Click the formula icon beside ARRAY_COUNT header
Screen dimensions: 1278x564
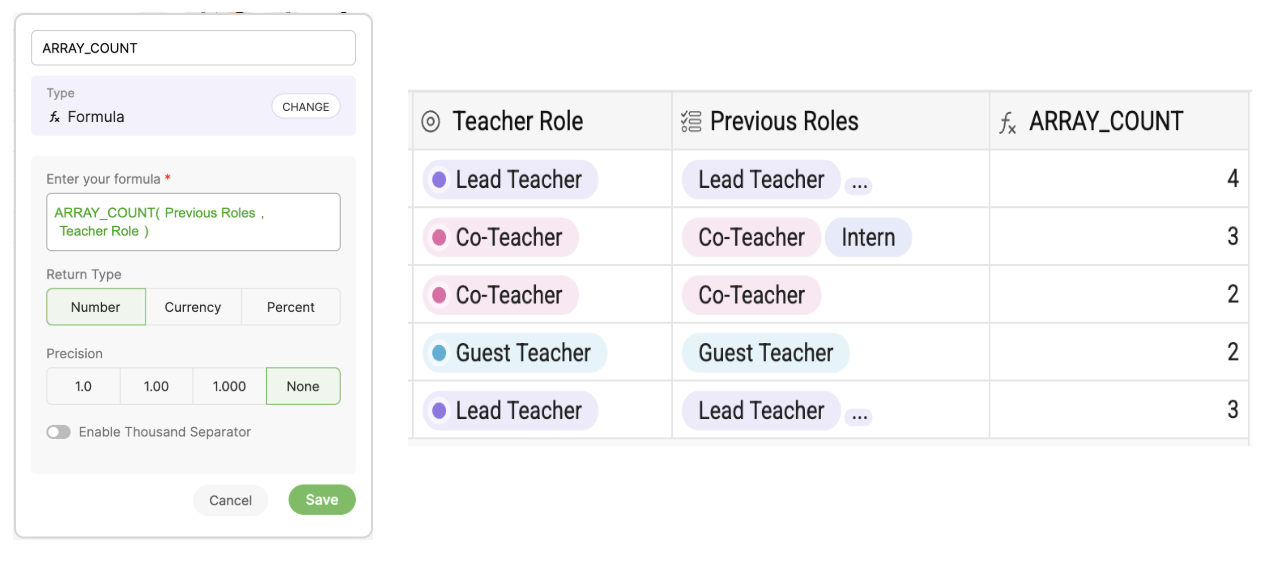click(1008, 124)
